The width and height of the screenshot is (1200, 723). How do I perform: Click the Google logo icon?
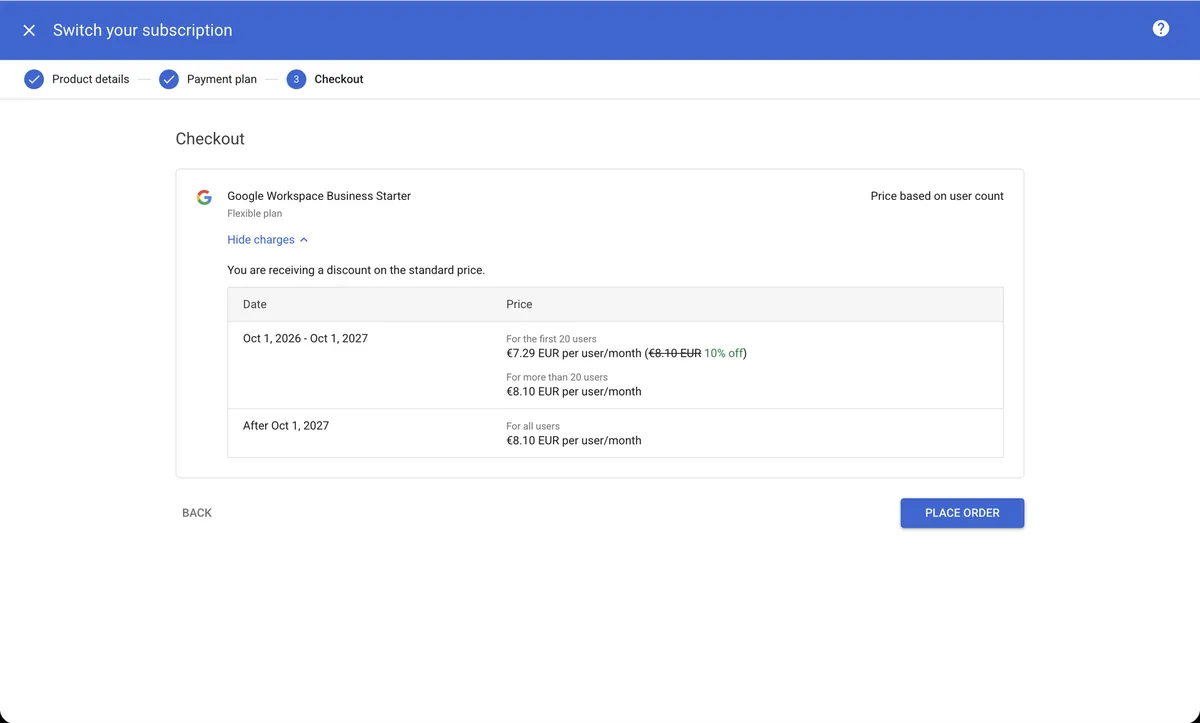204,197
